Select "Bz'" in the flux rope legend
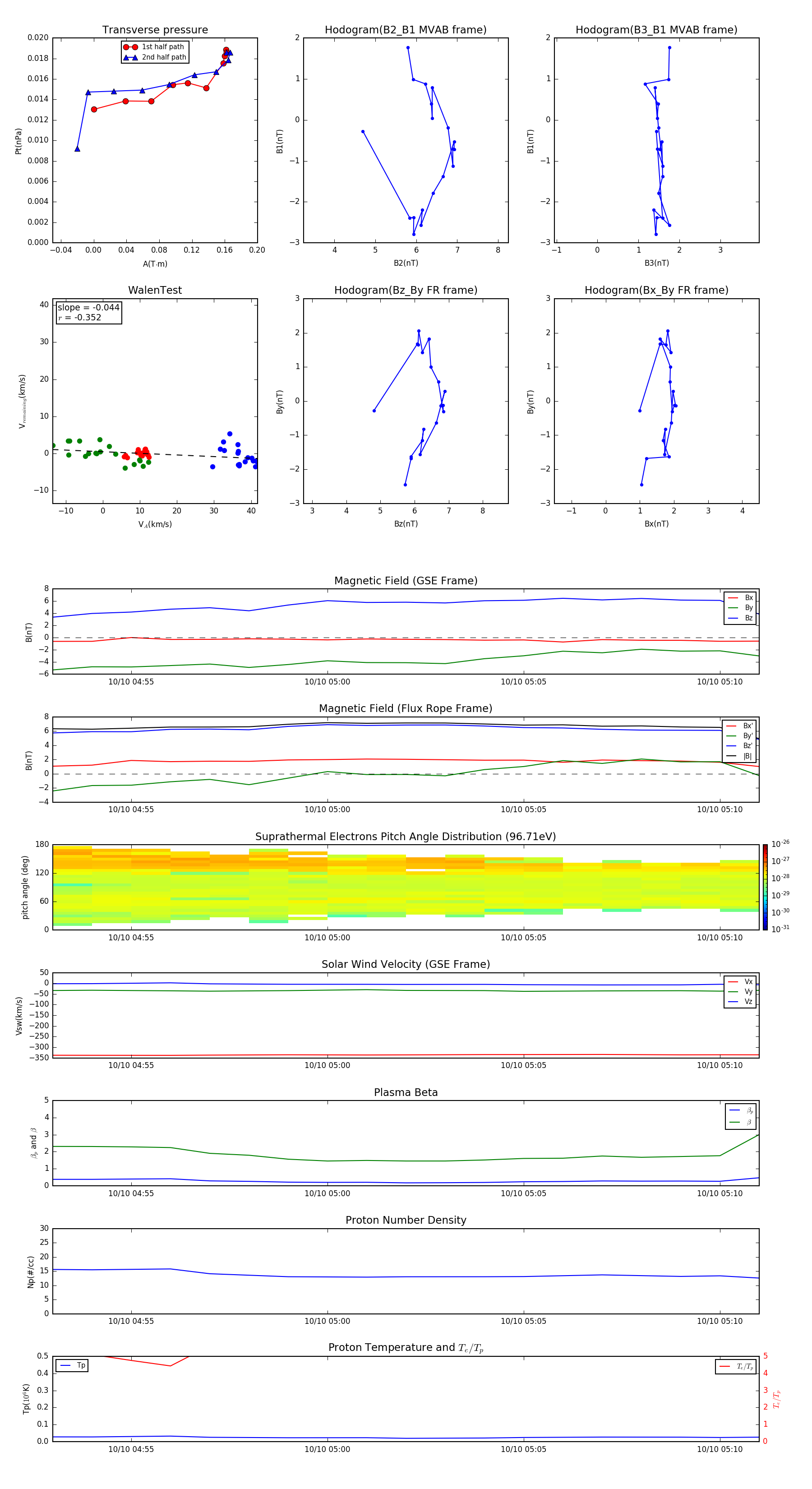This screenshot has height=1489, width=812. click(740, 746)
